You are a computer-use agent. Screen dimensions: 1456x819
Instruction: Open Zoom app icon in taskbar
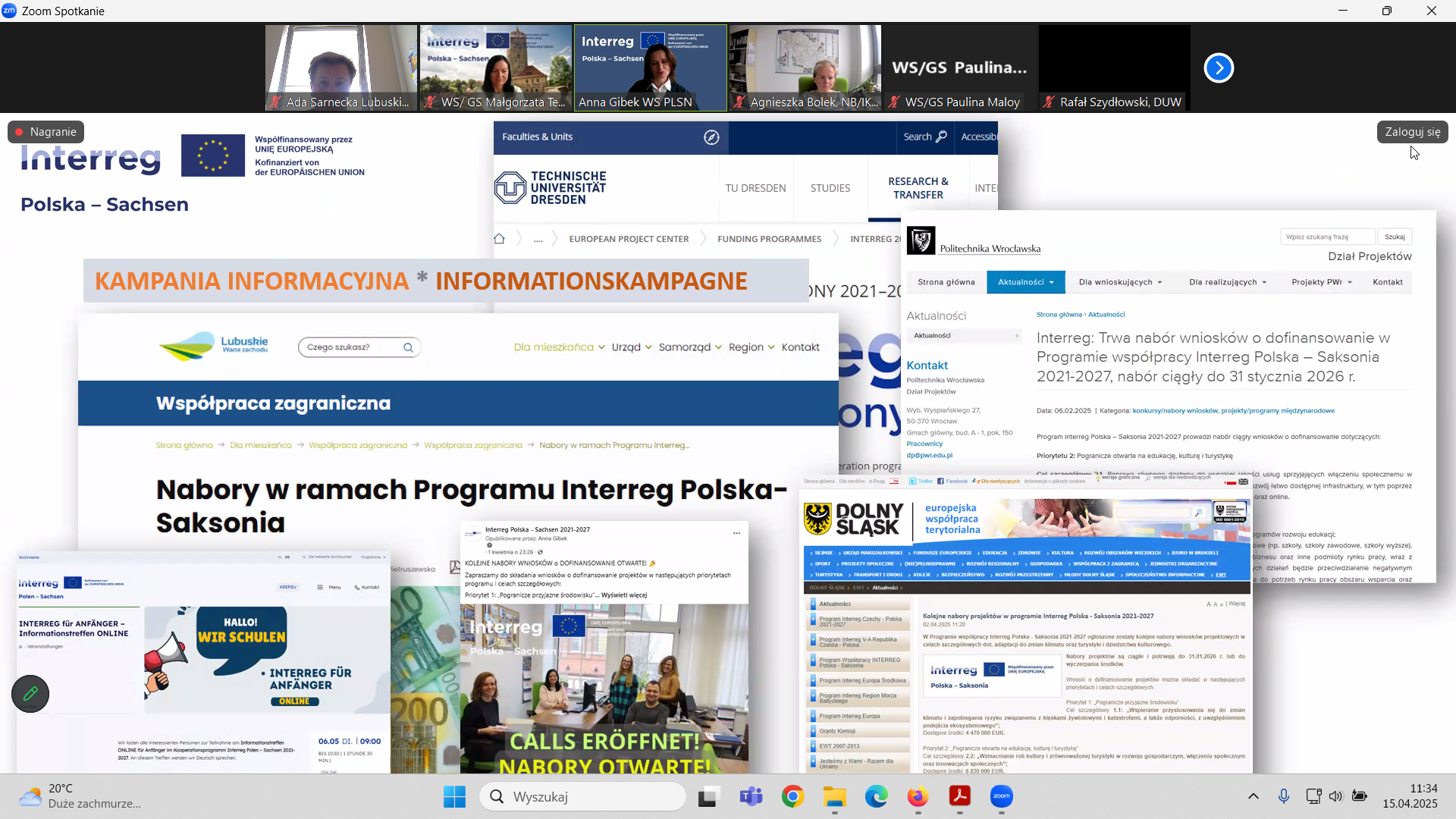[x=1002, y=796]
